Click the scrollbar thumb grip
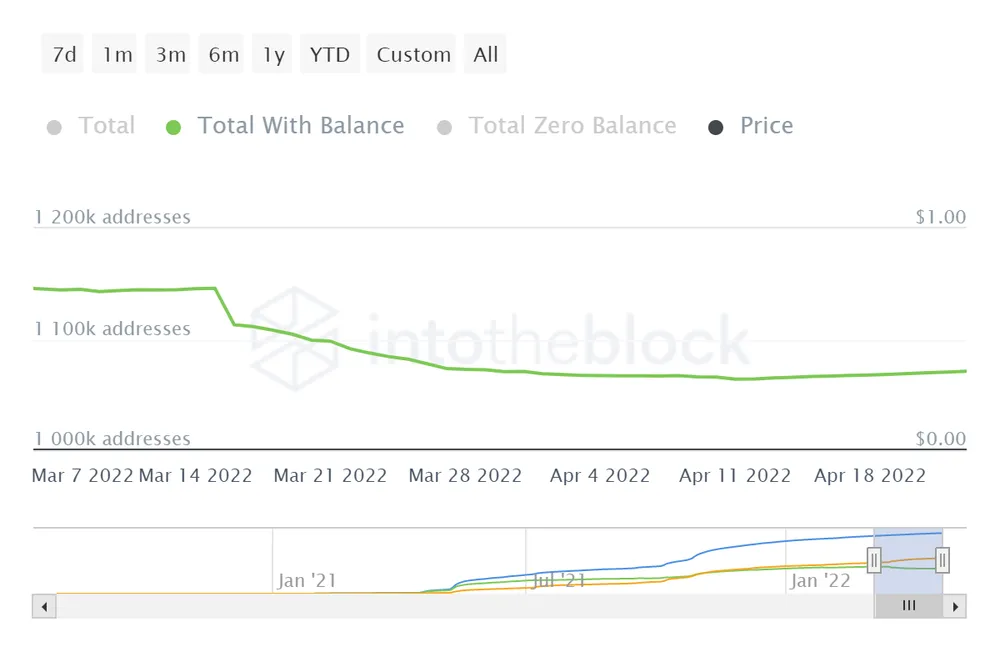This screenshot has width=1000, height=667. point(908,606)
